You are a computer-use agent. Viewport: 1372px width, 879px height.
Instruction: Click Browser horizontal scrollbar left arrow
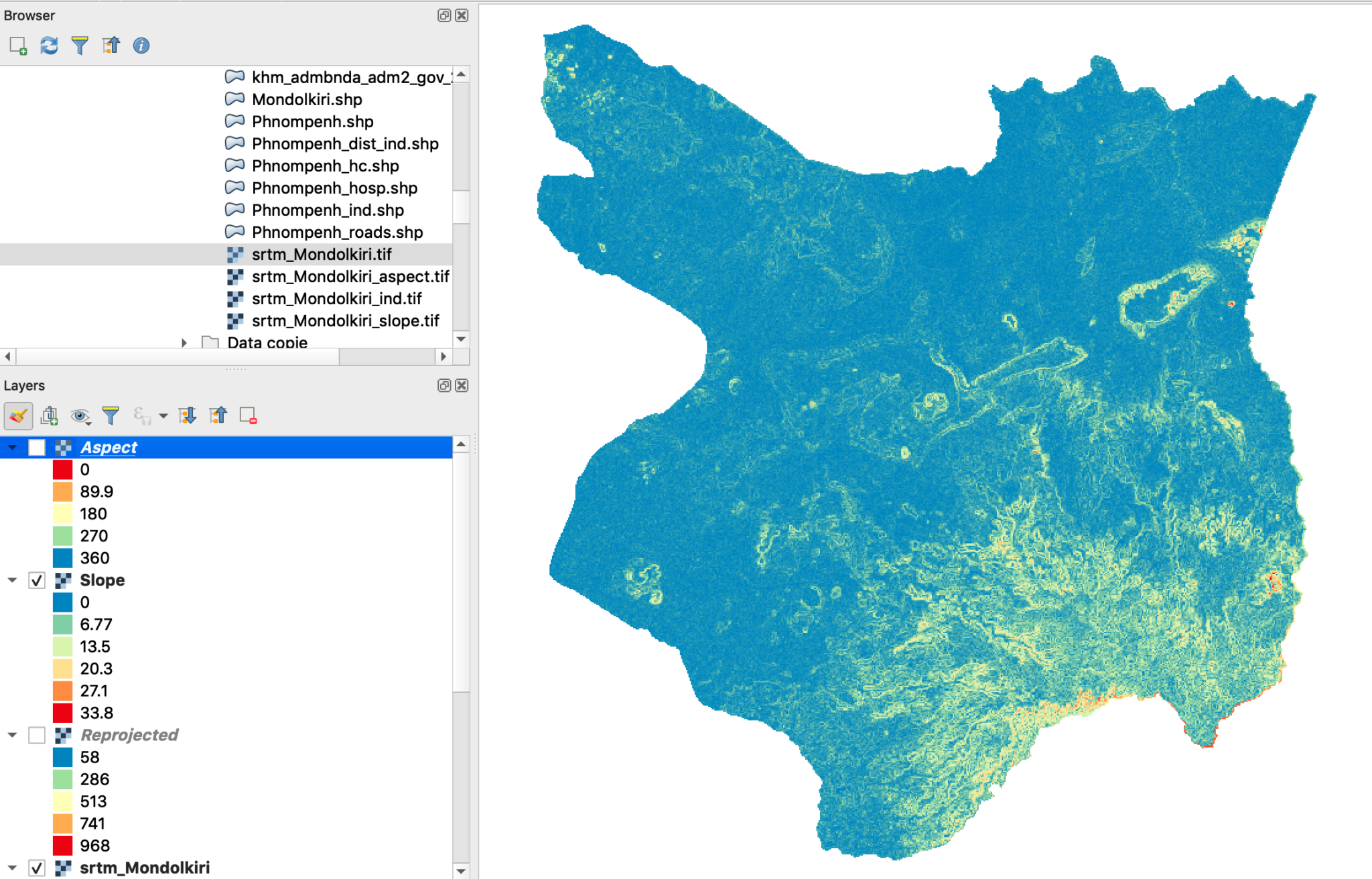(7, 357)
